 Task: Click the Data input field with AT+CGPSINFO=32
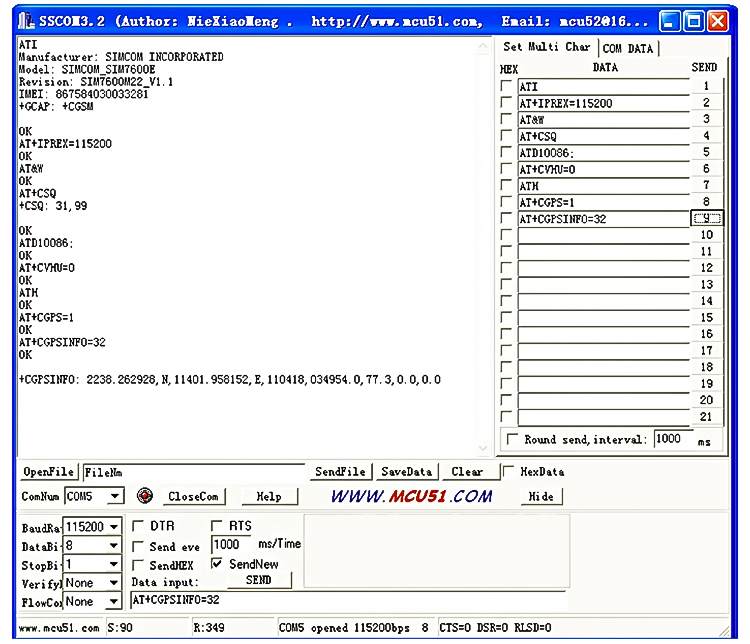click(348, 600)
